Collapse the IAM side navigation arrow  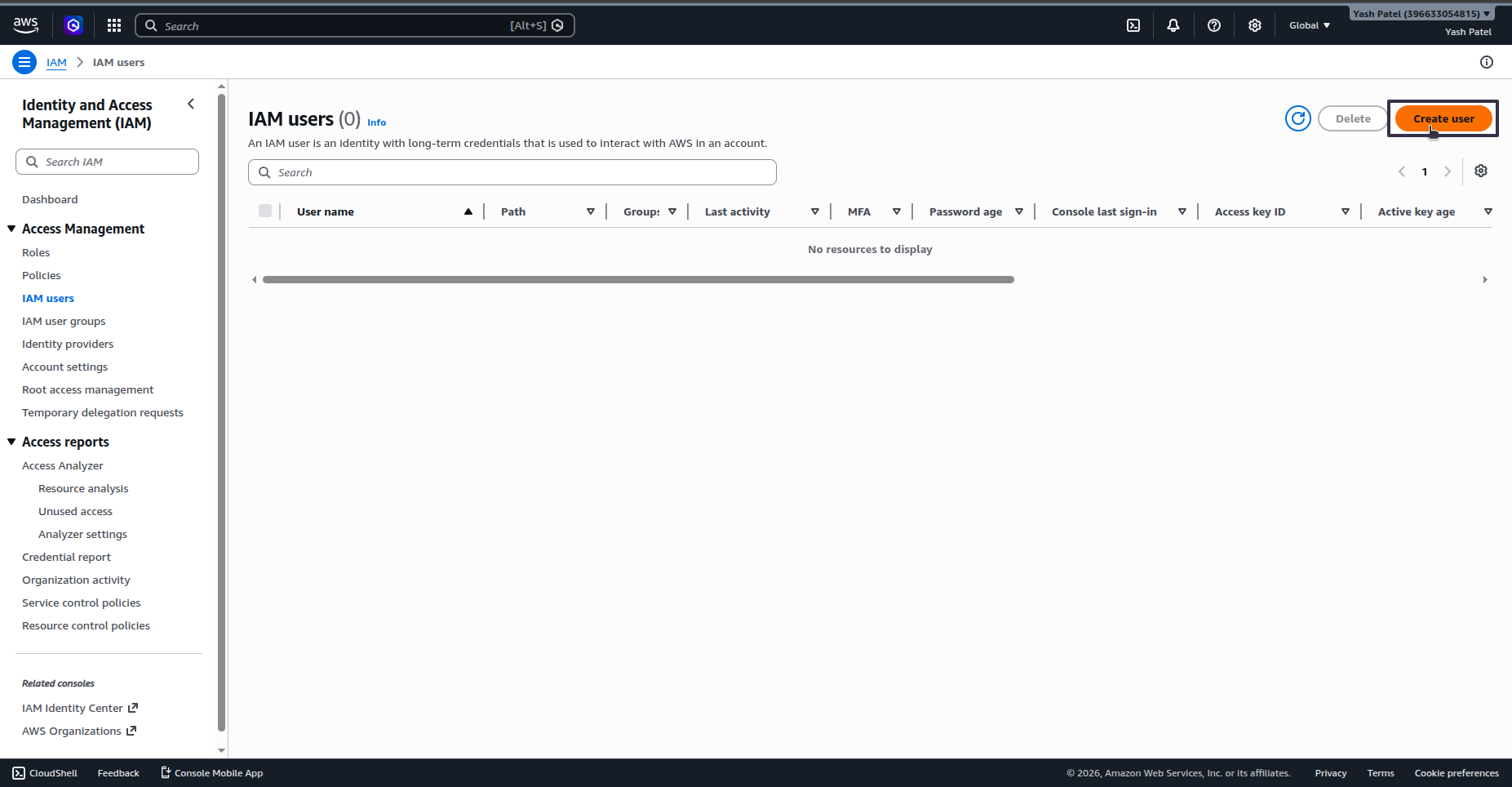click(191, 104)
